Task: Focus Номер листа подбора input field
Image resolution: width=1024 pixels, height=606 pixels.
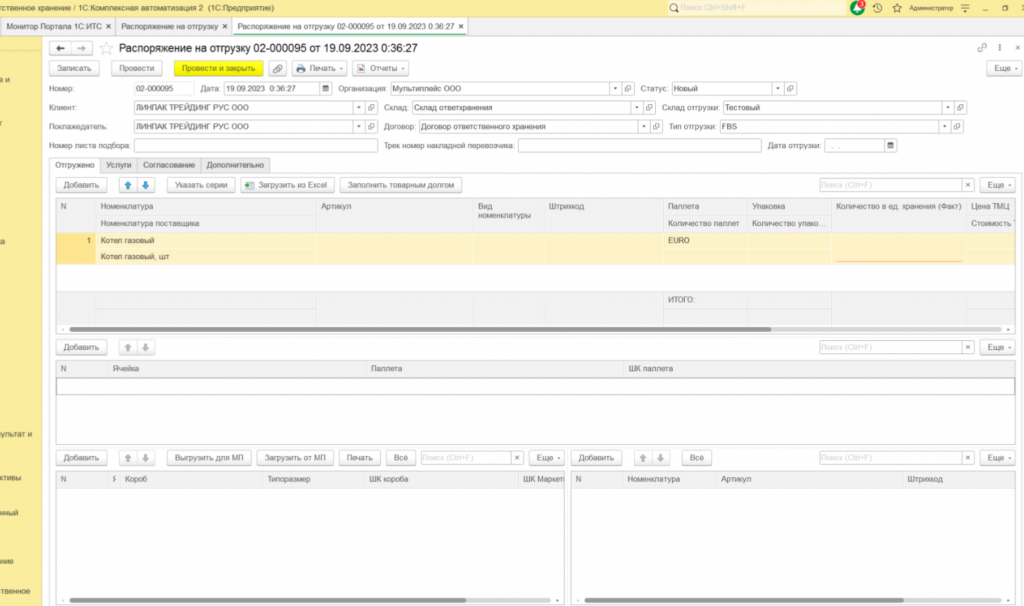Action: (255, 146)
